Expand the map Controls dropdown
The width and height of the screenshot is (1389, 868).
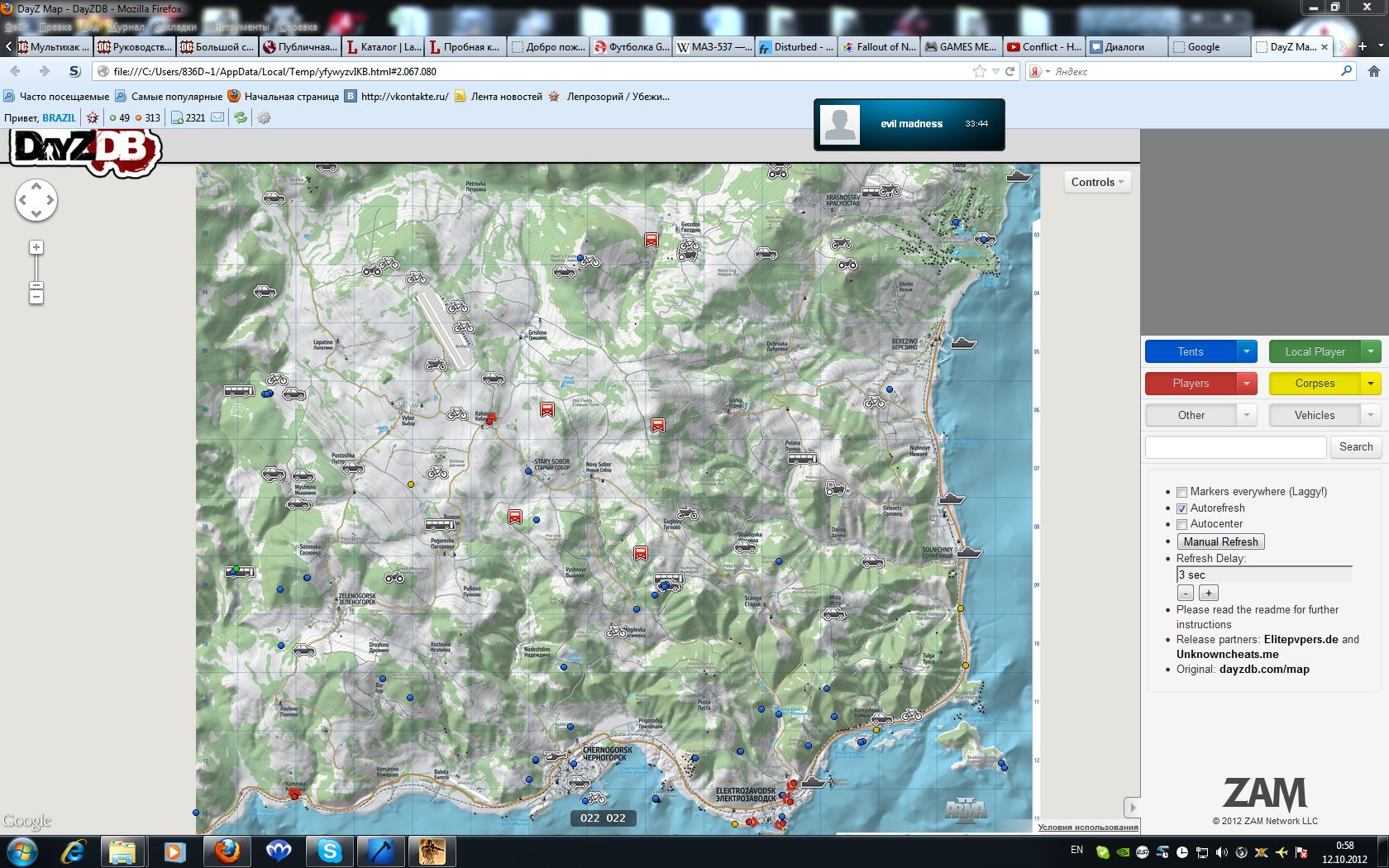pos(1097,182)
